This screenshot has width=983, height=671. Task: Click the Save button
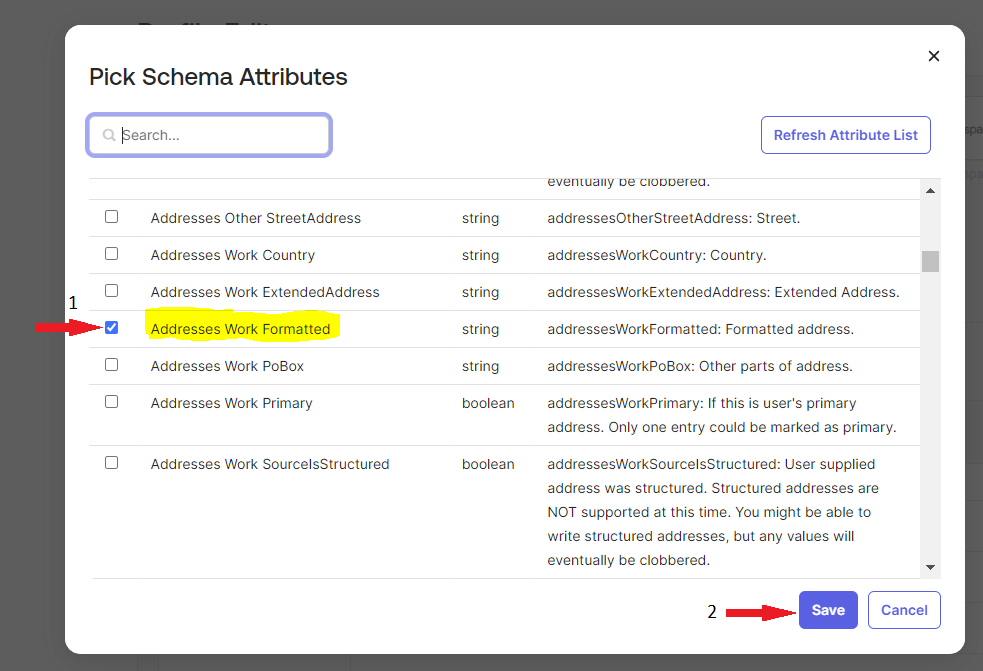click(x=827, y=609)
